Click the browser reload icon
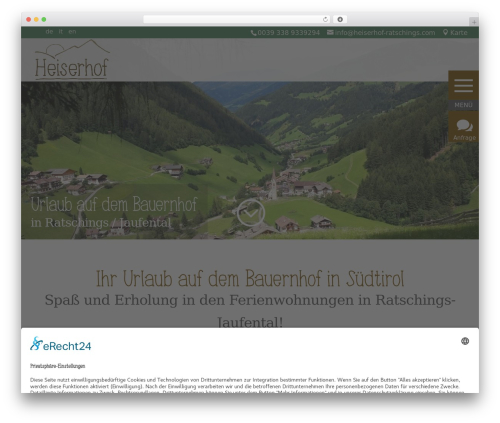The image size is (500, 423). (x=325, y=20)
